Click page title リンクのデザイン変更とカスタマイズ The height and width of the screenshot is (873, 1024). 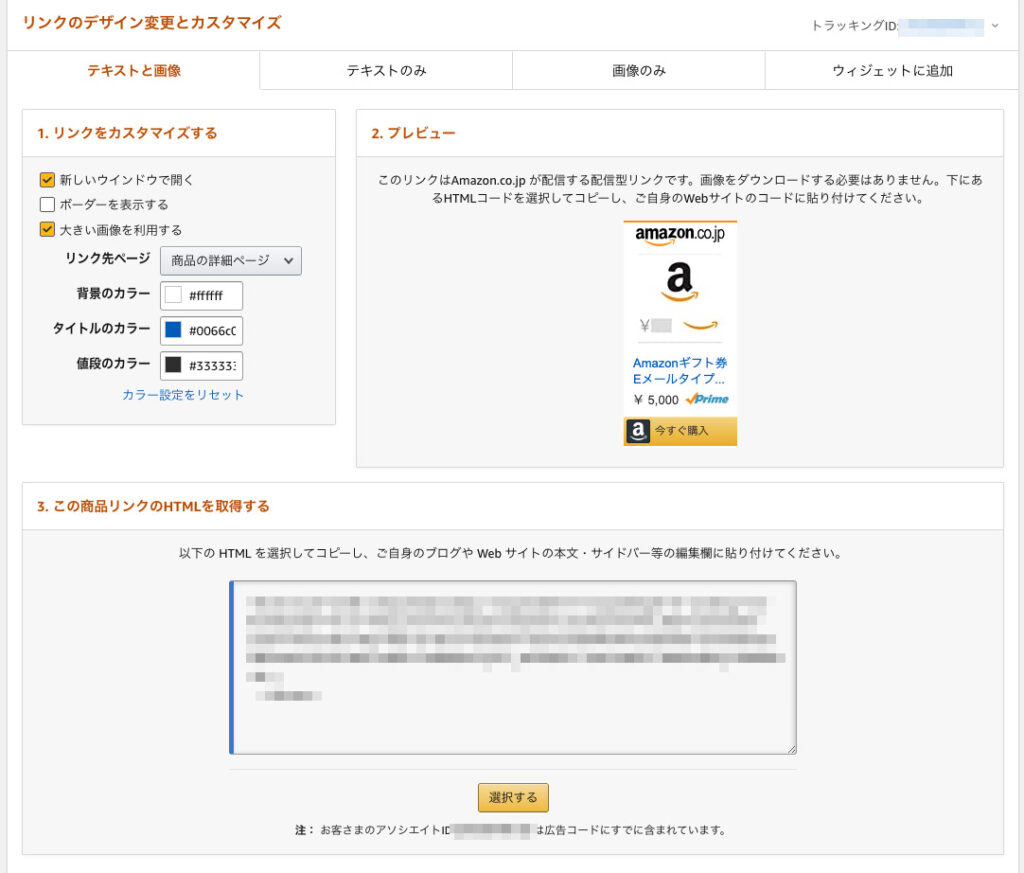coord(152,23)
